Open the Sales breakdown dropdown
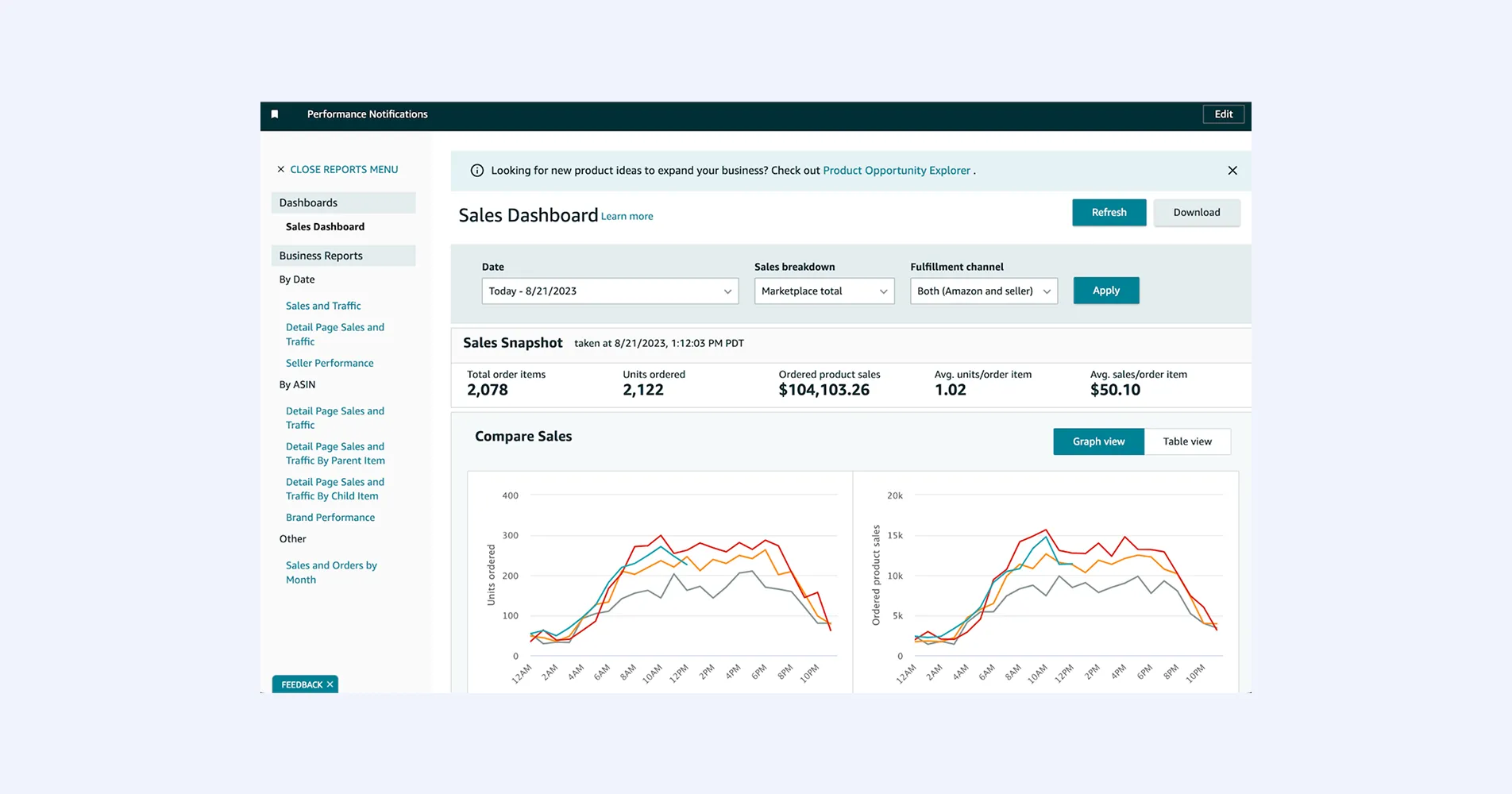 pos(823,291)
